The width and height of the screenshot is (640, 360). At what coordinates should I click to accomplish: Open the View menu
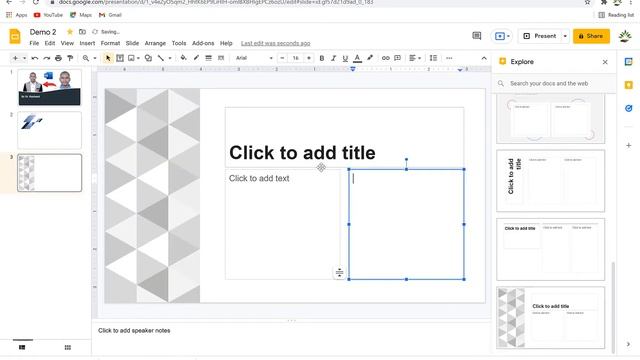point(67,43)
